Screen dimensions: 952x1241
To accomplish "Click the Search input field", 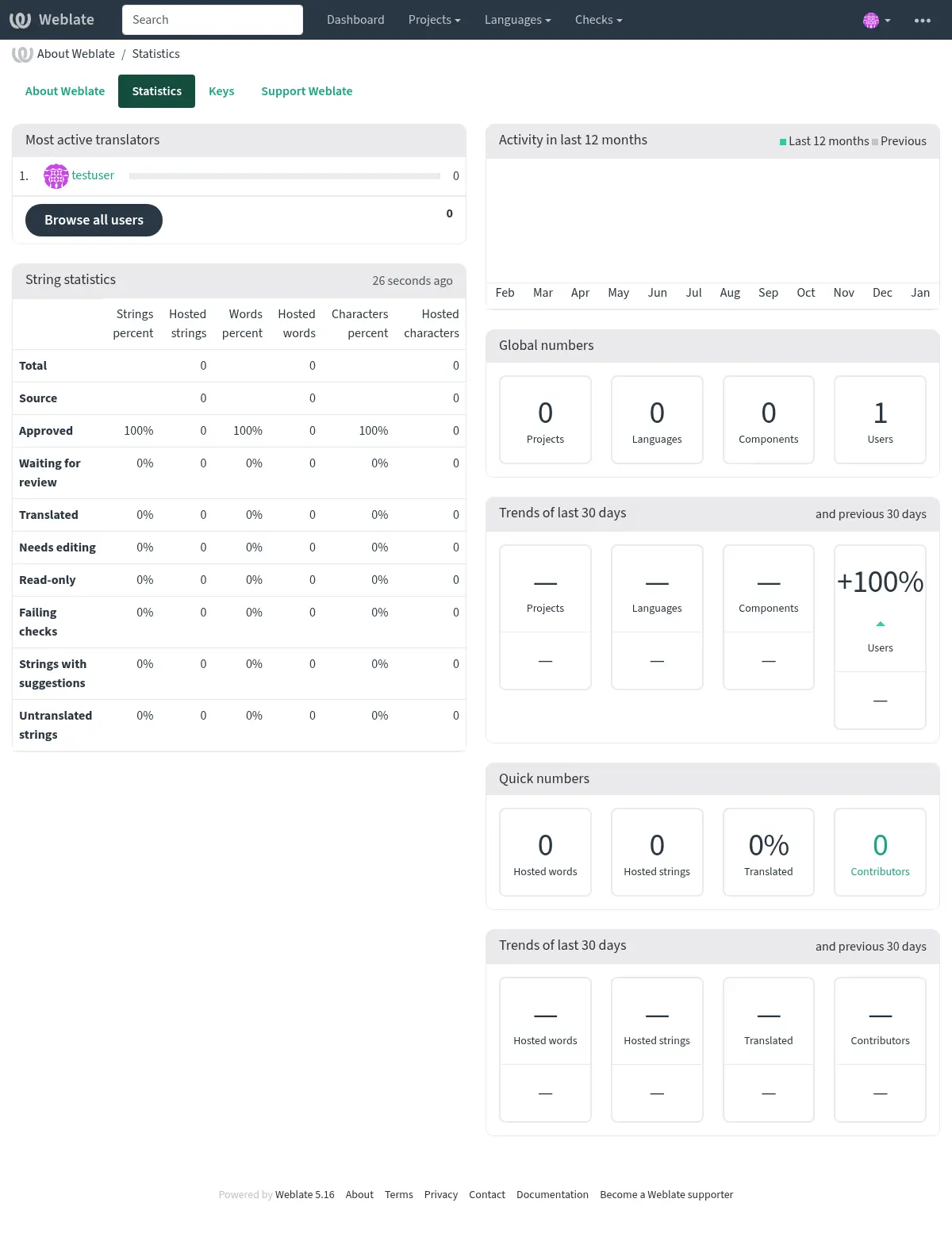I will click(213, 20).
